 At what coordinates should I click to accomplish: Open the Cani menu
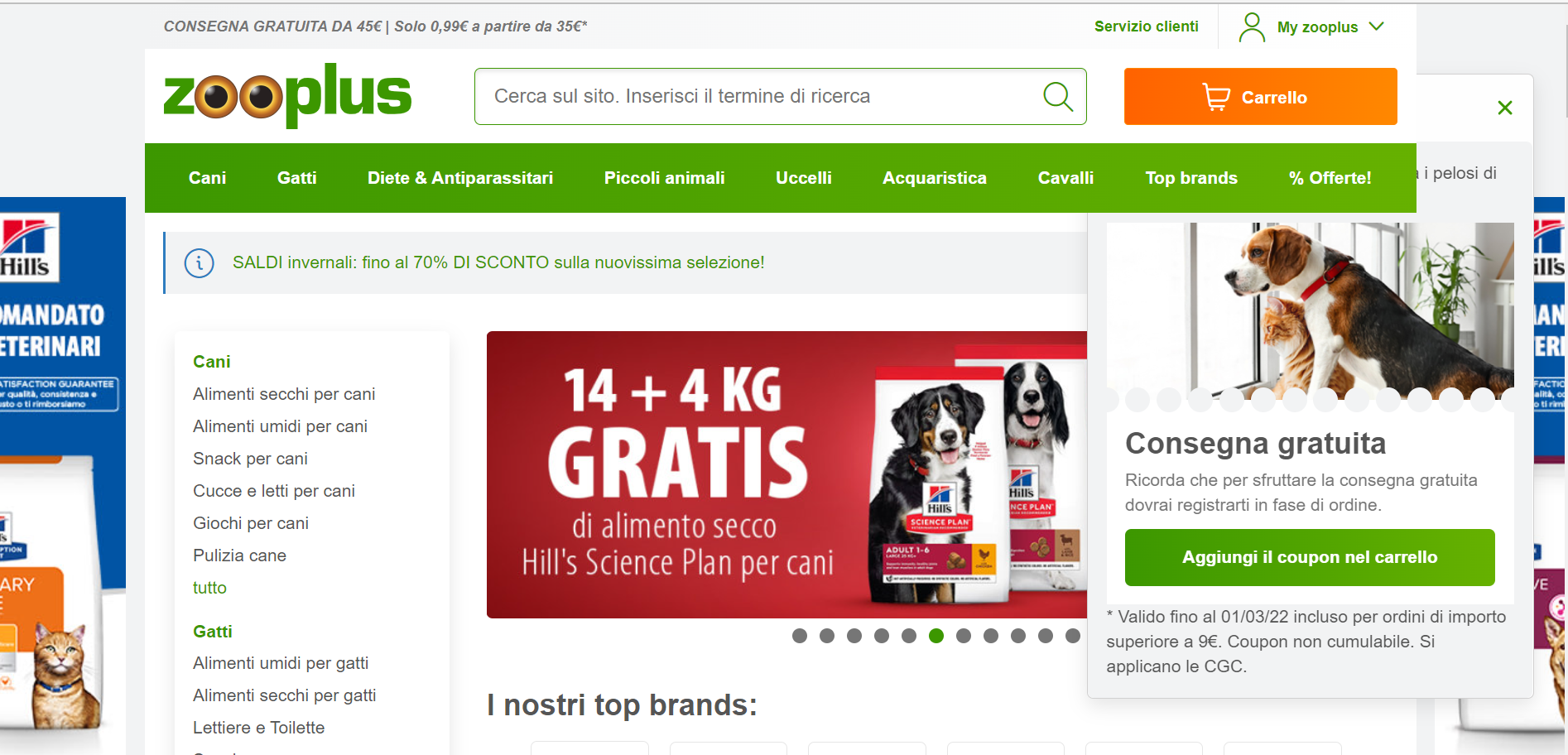pos(207,178)
